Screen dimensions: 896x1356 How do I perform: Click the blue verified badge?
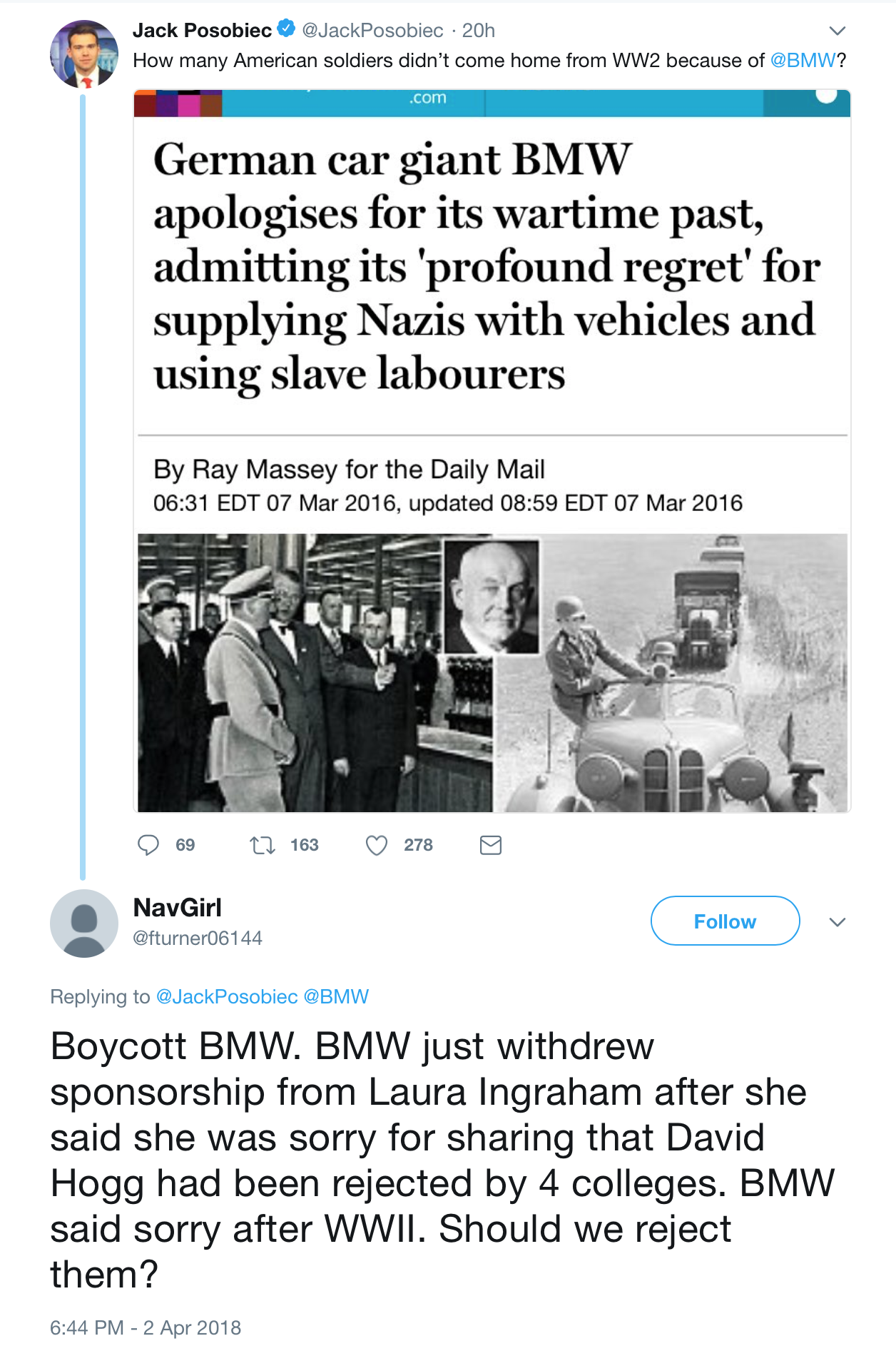point(286,29)
